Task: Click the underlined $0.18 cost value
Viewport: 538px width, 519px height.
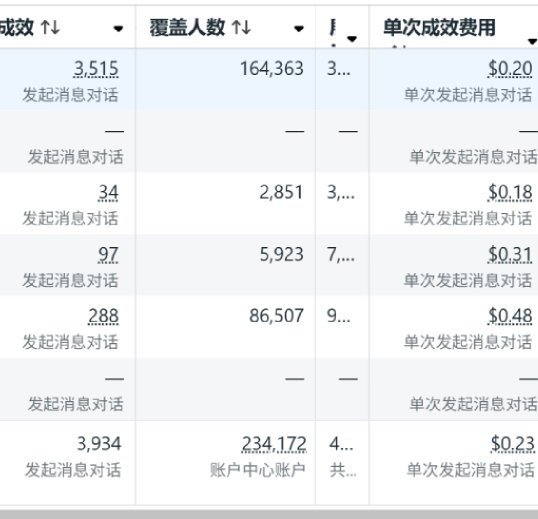Action: coord(510,192)
